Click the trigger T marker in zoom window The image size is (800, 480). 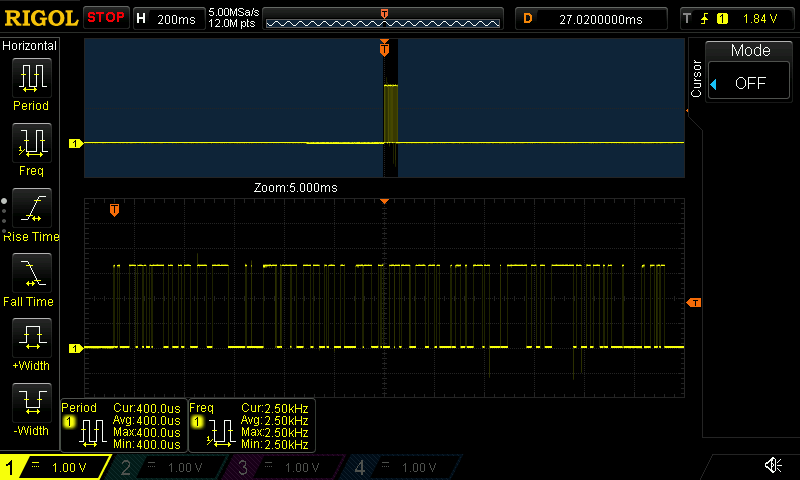tap(114, 210)
